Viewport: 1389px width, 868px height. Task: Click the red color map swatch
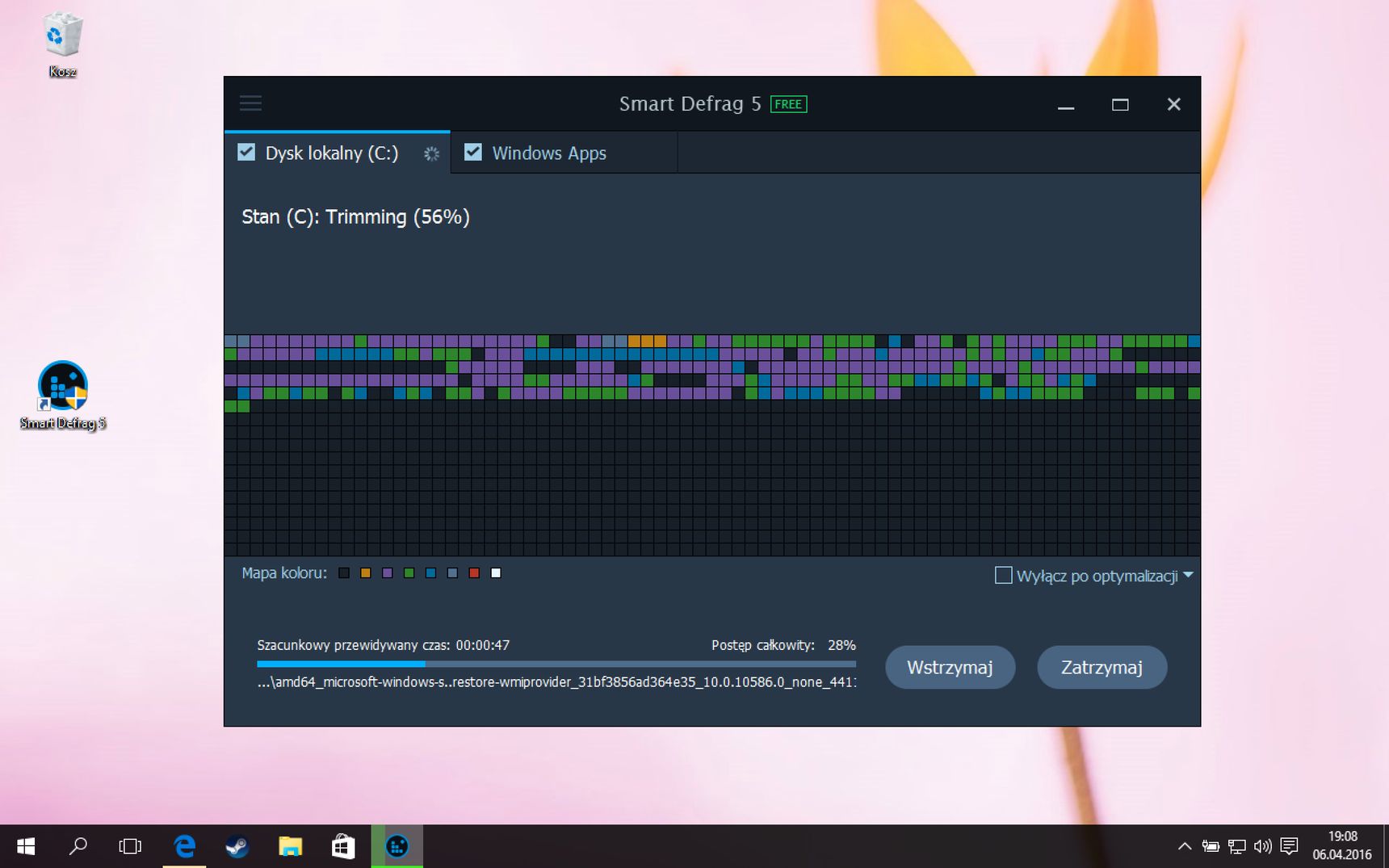click(x=475, y=573)
